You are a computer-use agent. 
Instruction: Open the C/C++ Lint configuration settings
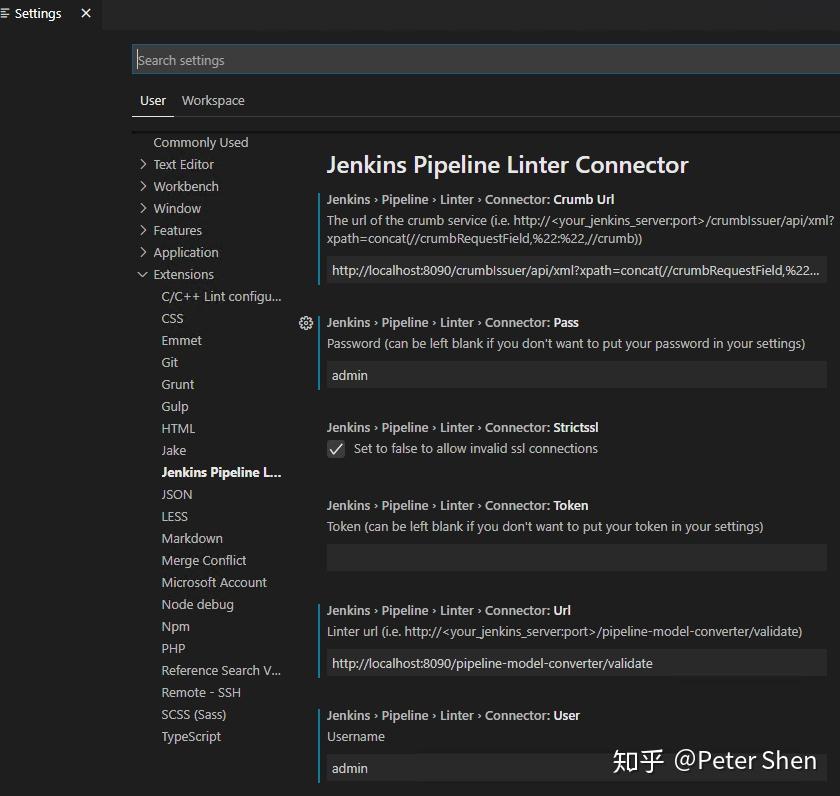click(221, 296)
